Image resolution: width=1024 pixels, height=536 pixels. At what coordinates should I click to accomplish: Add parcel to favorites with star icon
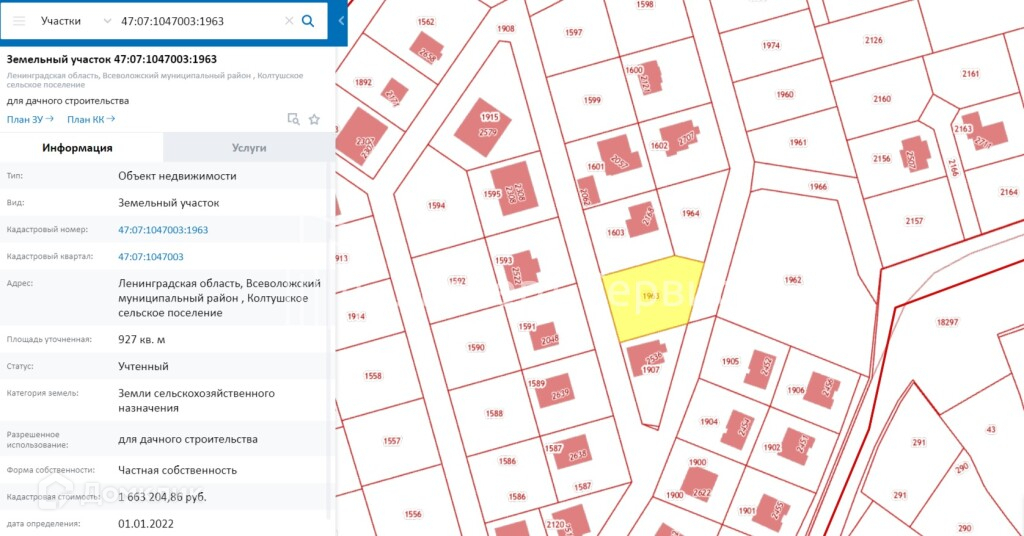314,119
